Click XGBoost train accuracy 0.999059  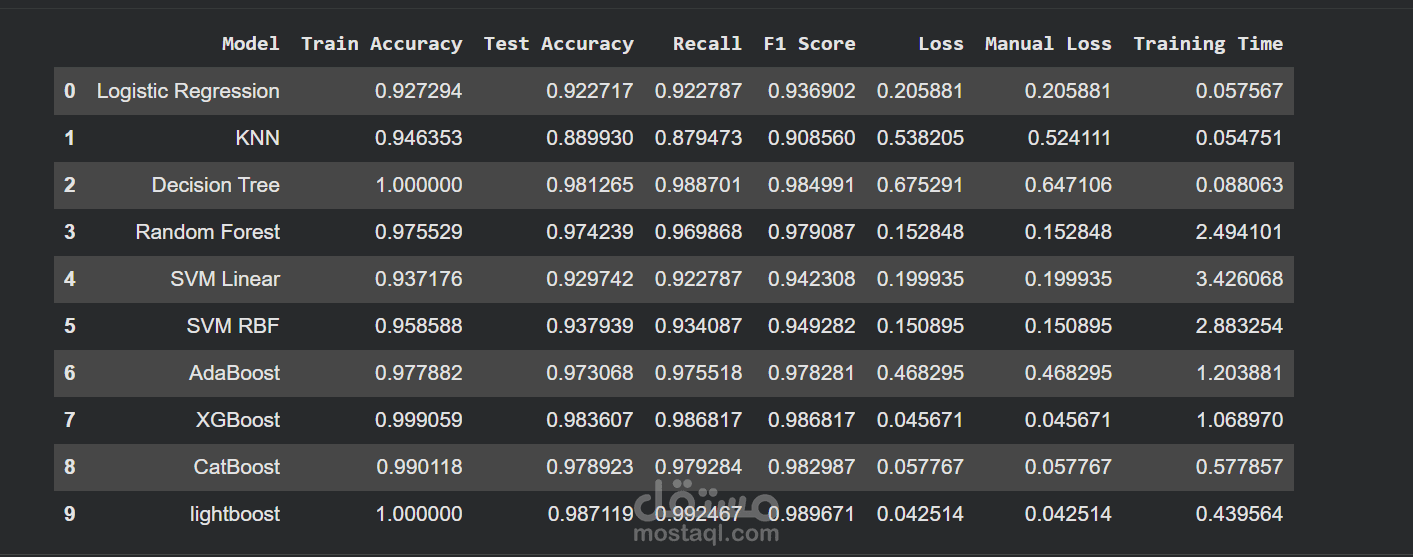(x=419, y=420)
